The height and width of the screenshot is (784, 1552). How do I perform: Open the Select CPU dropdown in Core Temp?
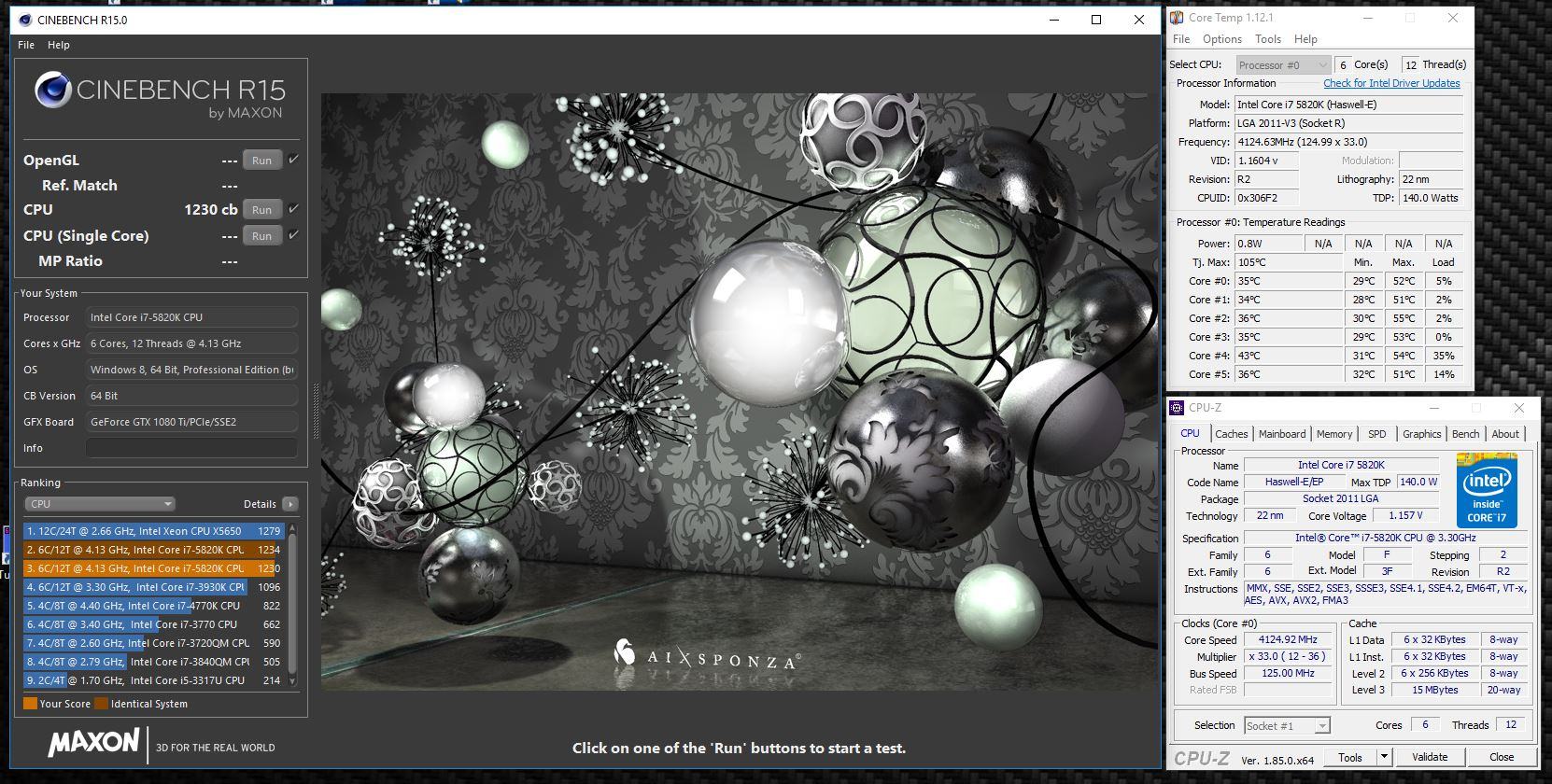(x=1283, y=64)
